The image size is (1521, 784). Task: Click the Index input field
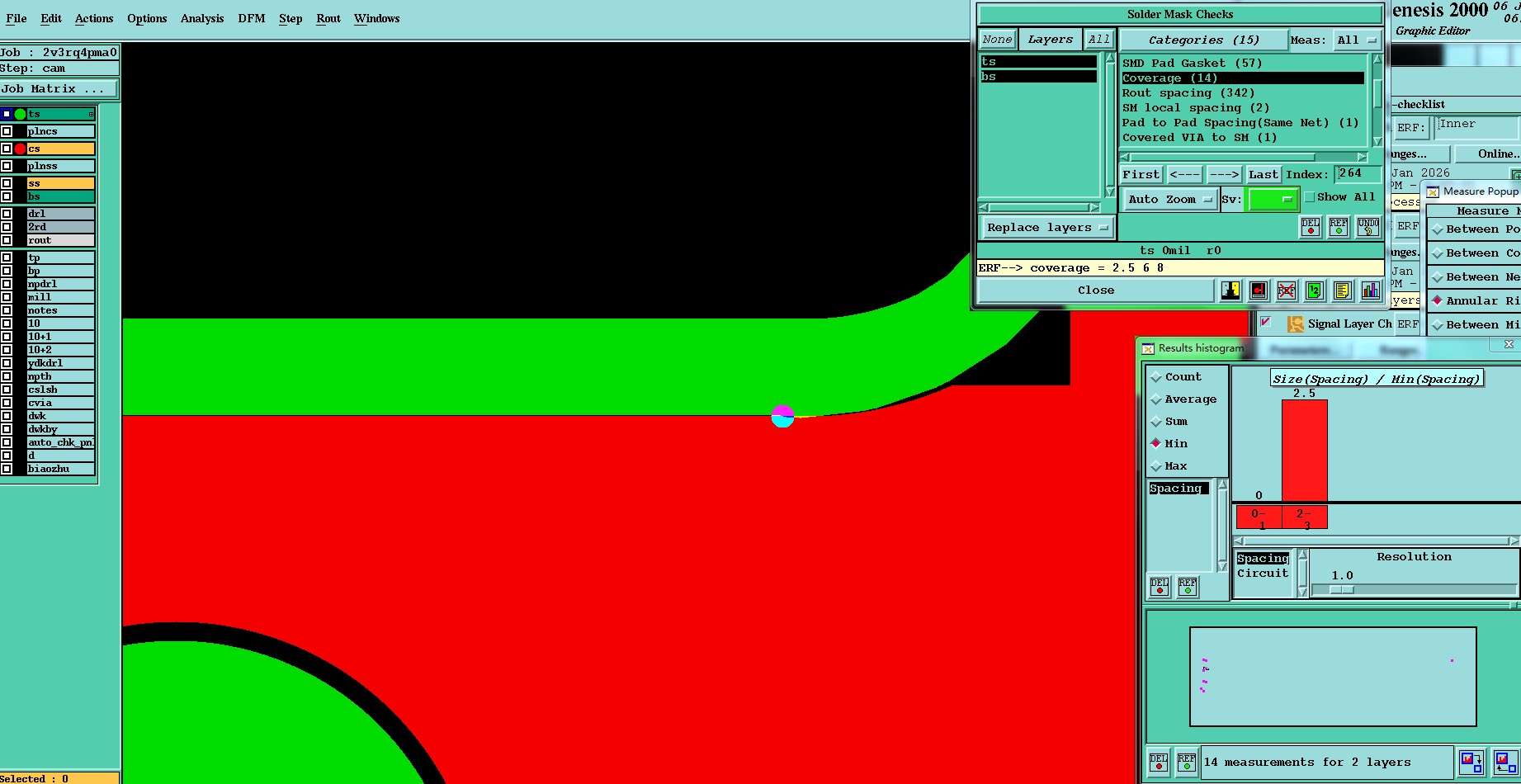(x=1358, y=174)
